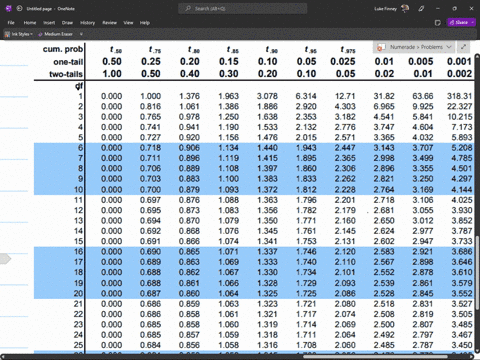This screenshot has height=360, width=480.
Task: Click the value 1.753 in df row 15
Action: tap(306, 241)
